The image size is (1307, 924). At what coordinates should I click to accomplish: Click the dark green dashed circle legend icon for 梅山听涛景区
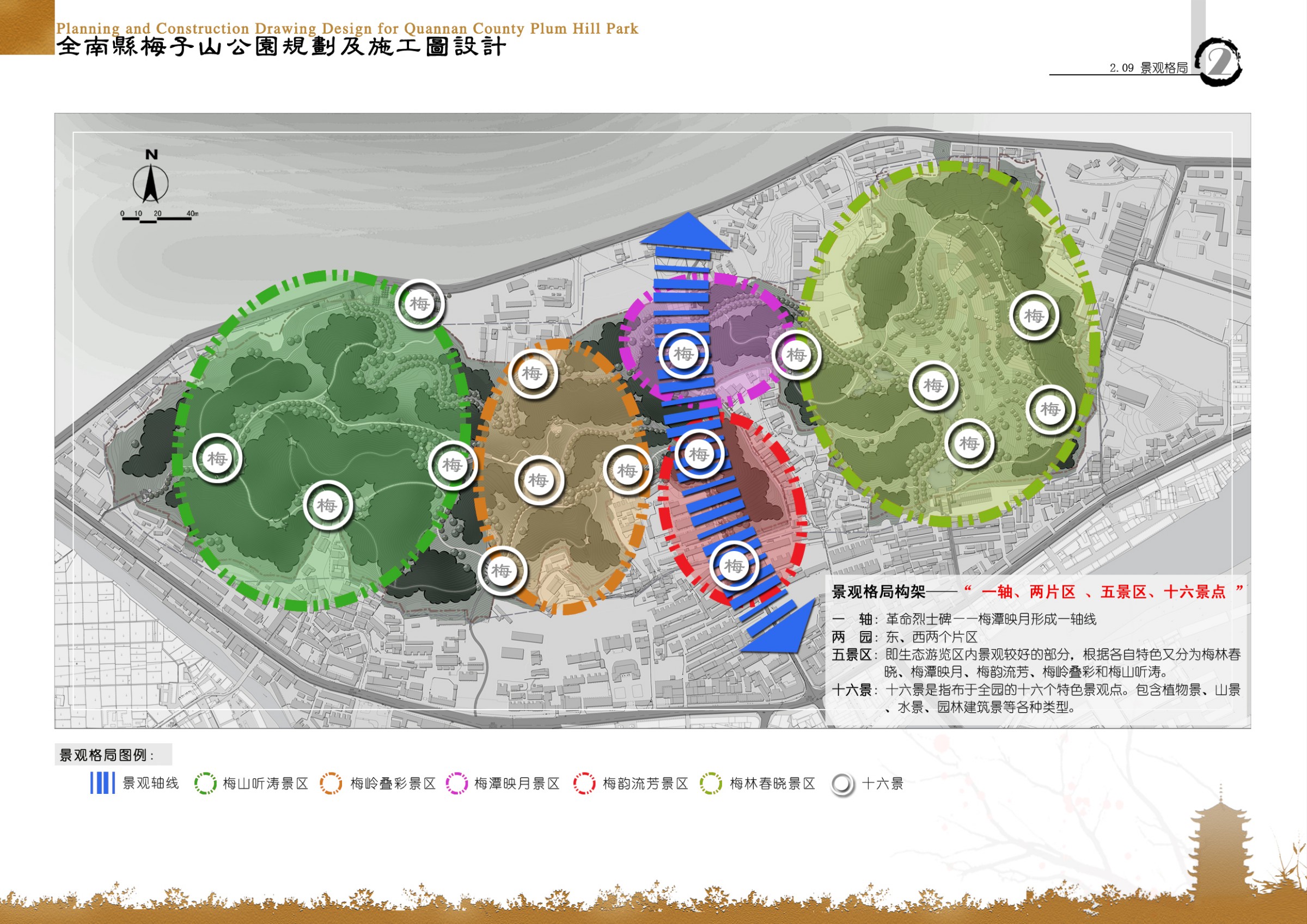pyautogui.click(x=205, y=784)
